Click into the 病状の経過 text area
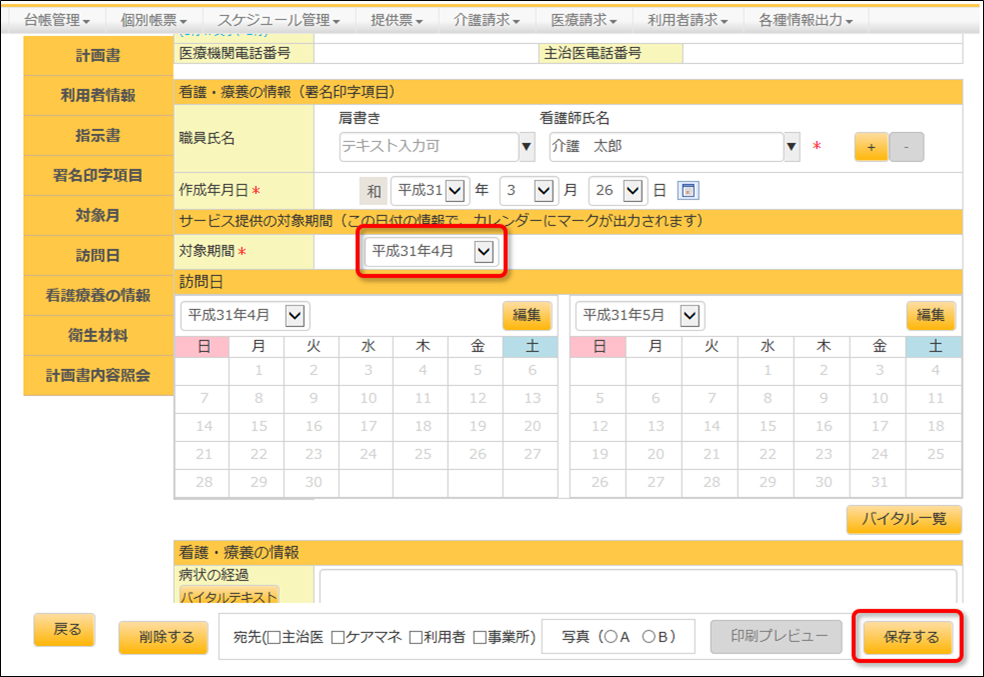 click(x=638, y=585)
